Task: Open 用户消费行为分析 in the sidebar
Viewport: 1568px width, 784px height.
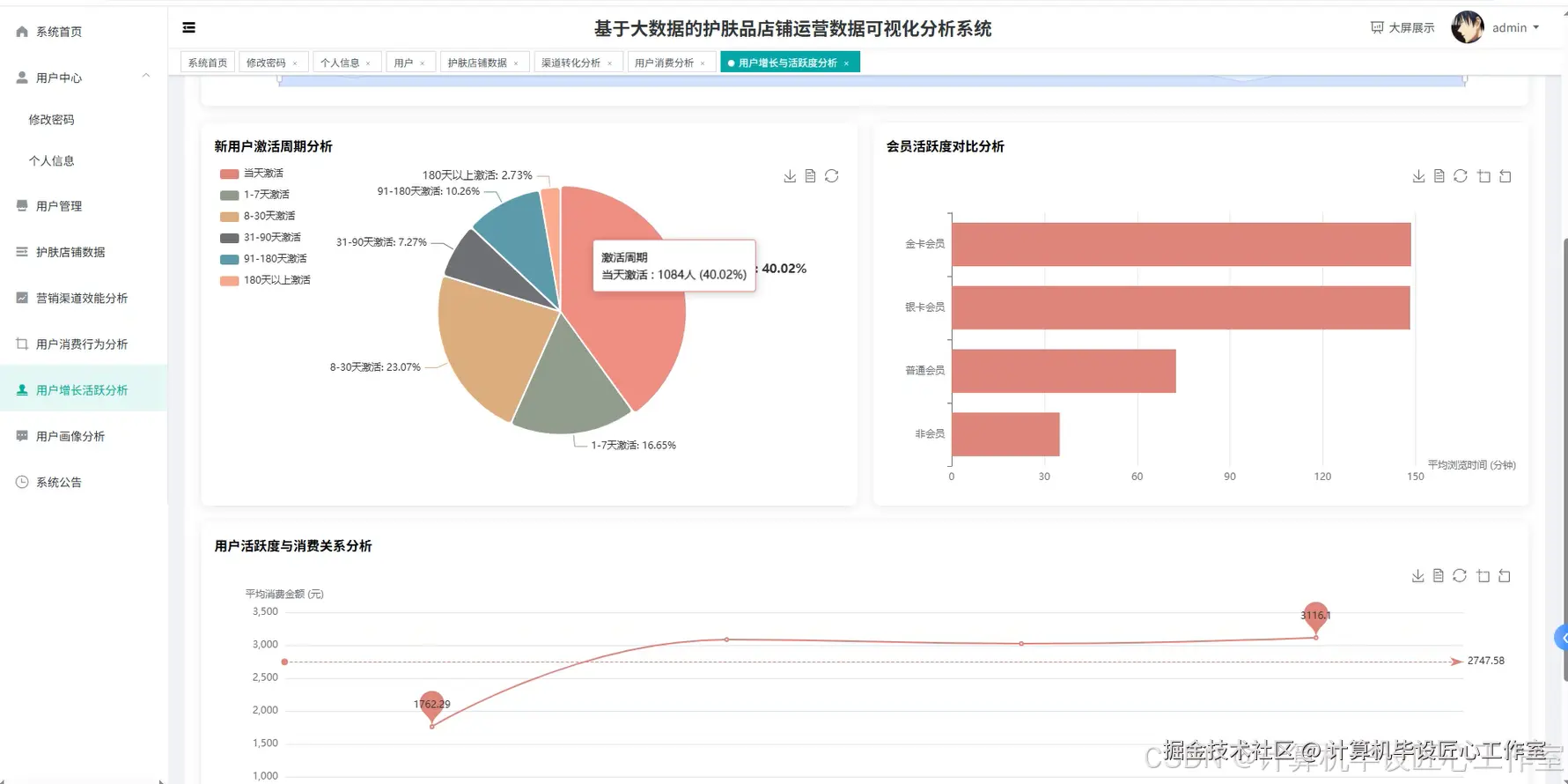Action: pyautogui.click(x=84, y=344)
